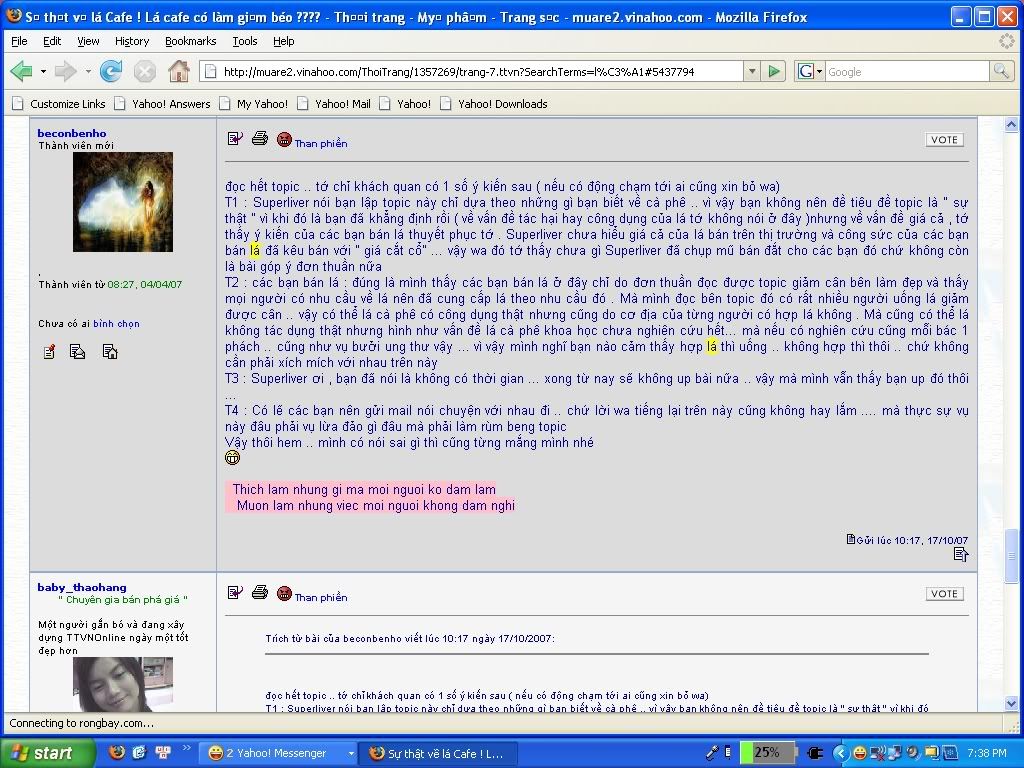The height and width of the screenshot is (768, 1024).
Task: Click the angry face complaint icon in baby_thaohang's post
Action: click(x=284, y=593)
